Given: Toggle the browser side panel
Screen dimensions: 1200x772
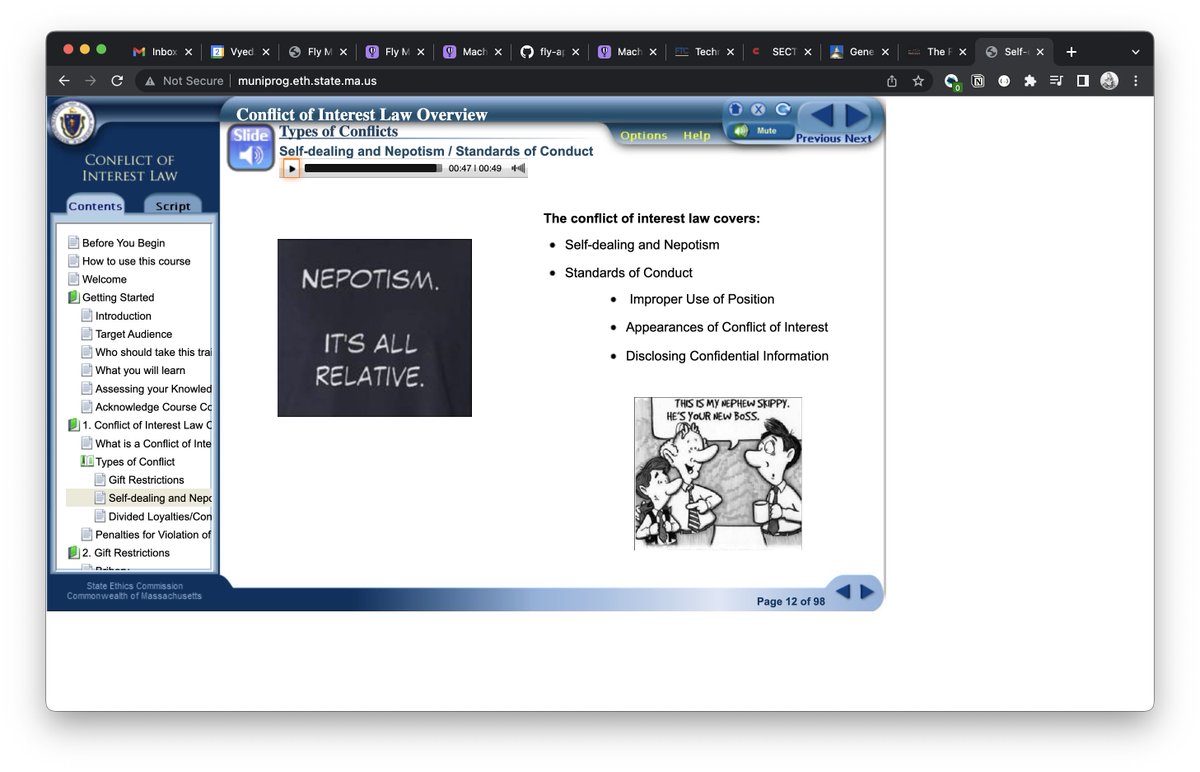Looking at the screenshot, I should (x=1082, y=81).
